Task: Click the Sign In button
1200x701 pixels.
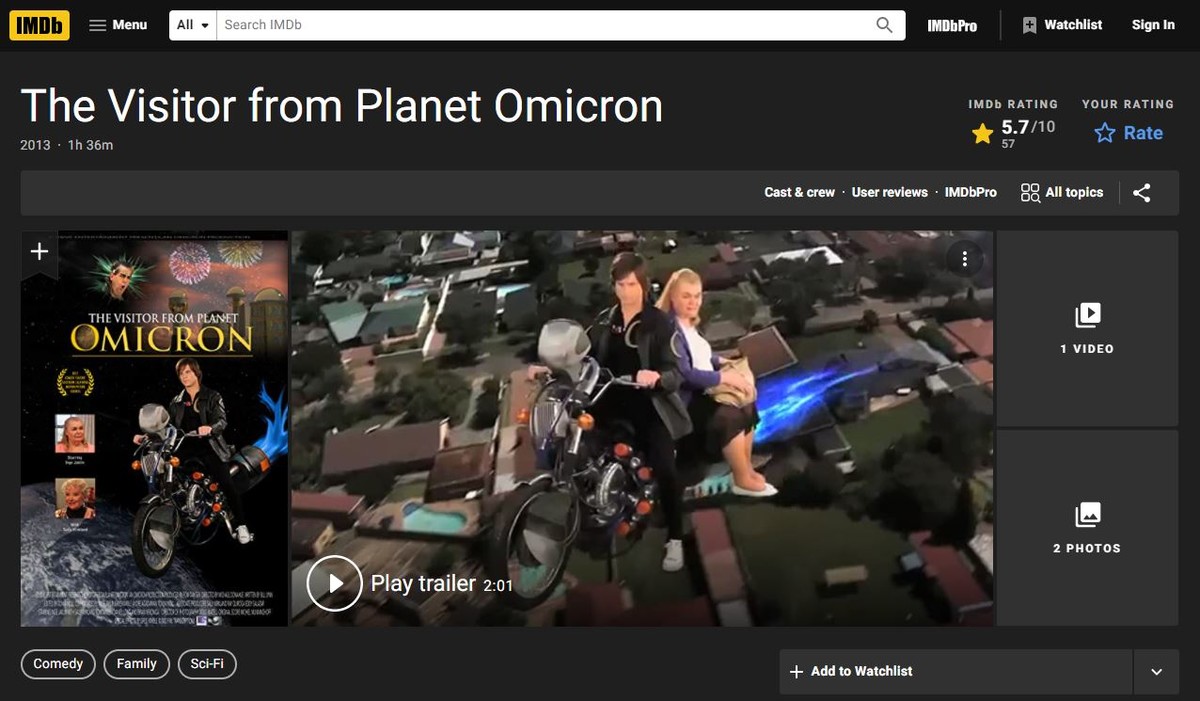Action: (x=1153, y=25)
